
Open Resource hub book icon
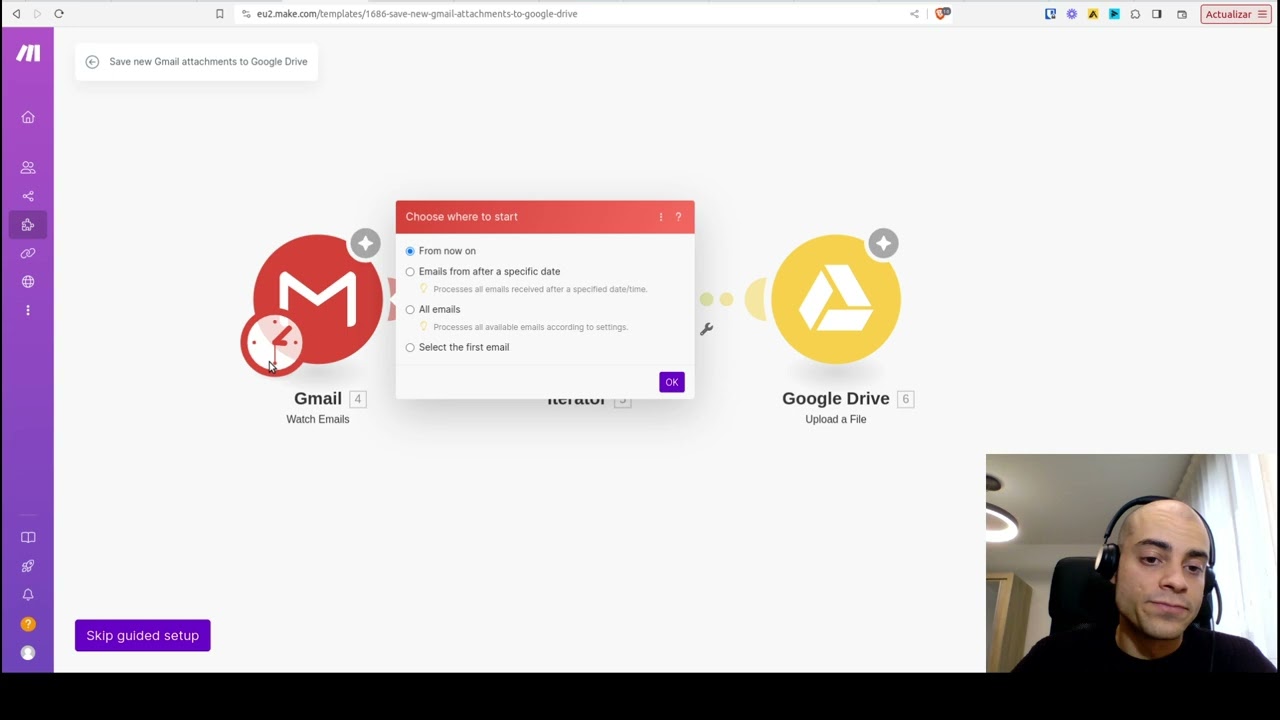coord(28,537)
